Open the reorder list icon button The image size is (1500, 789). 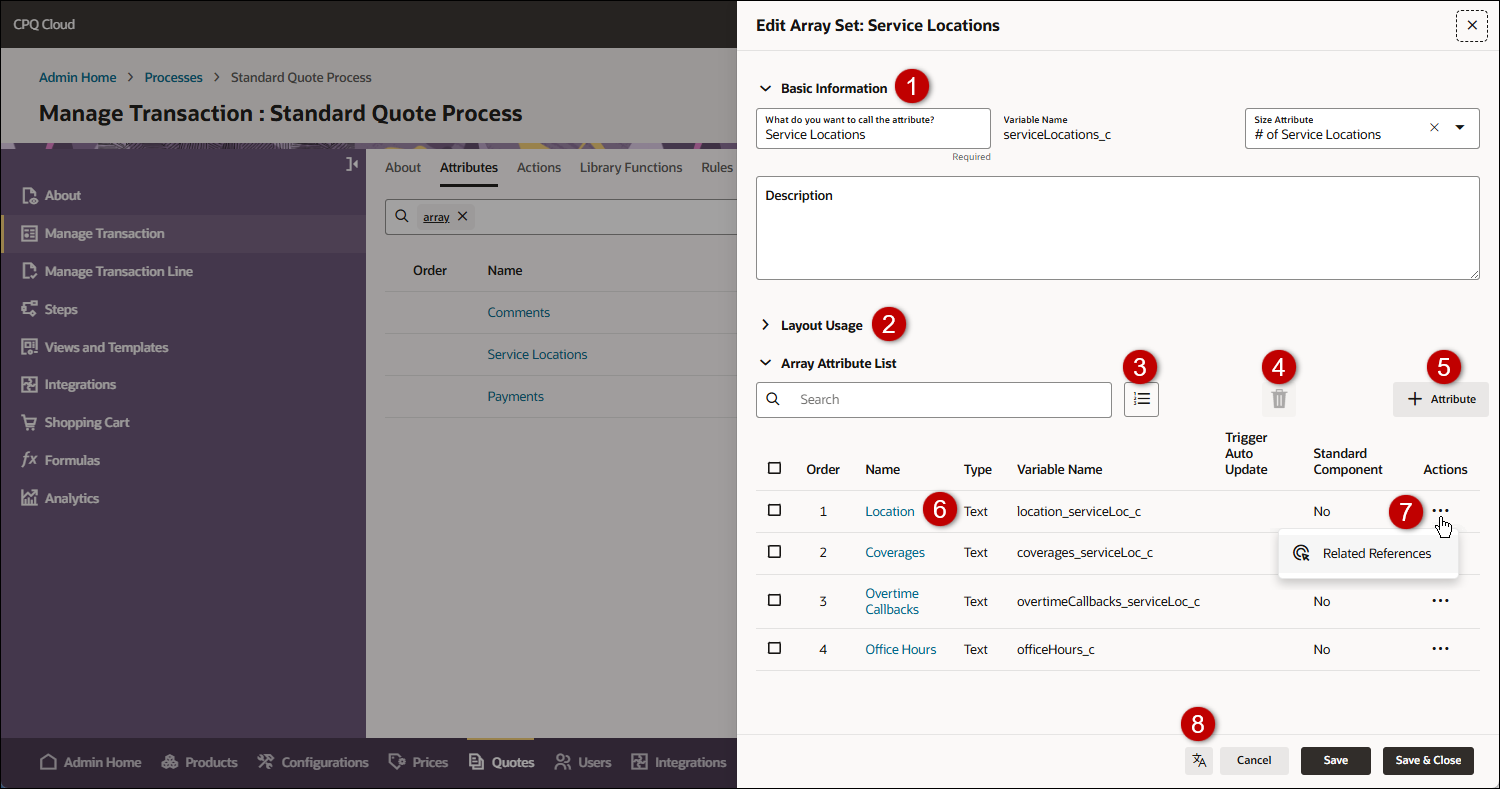coord(1141,399)
